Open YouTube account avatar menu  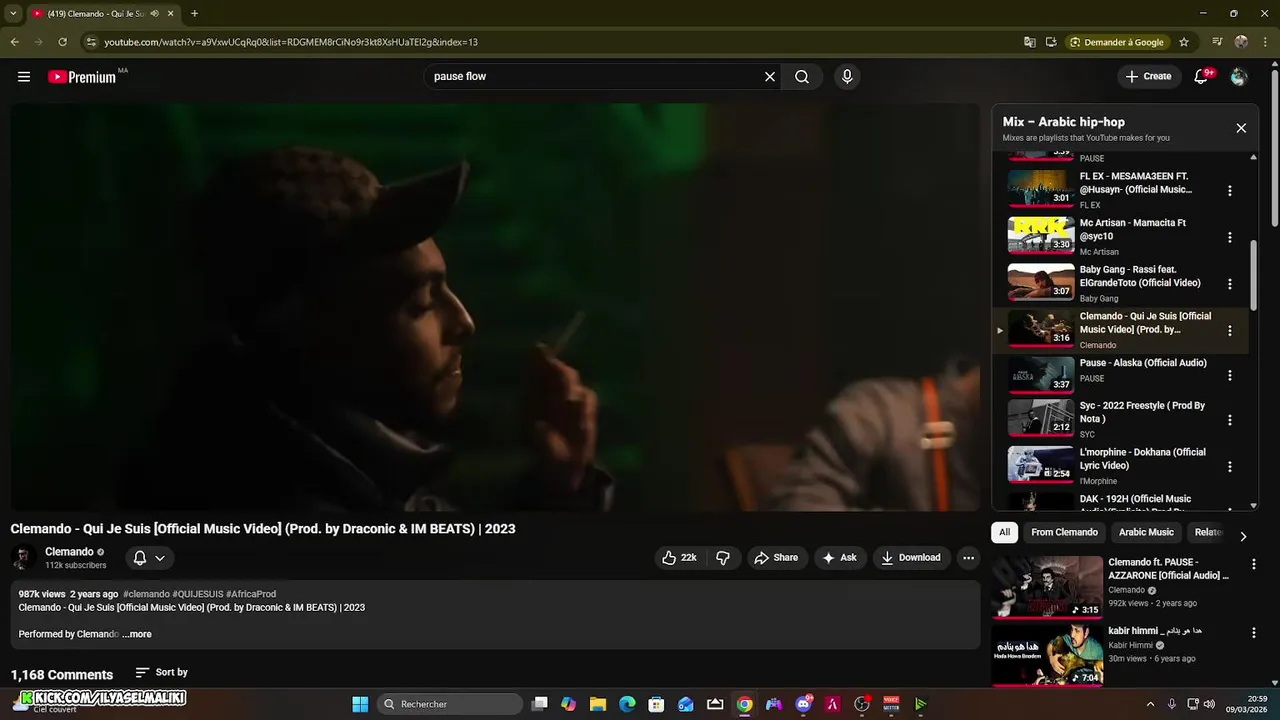click(1239, 76)
